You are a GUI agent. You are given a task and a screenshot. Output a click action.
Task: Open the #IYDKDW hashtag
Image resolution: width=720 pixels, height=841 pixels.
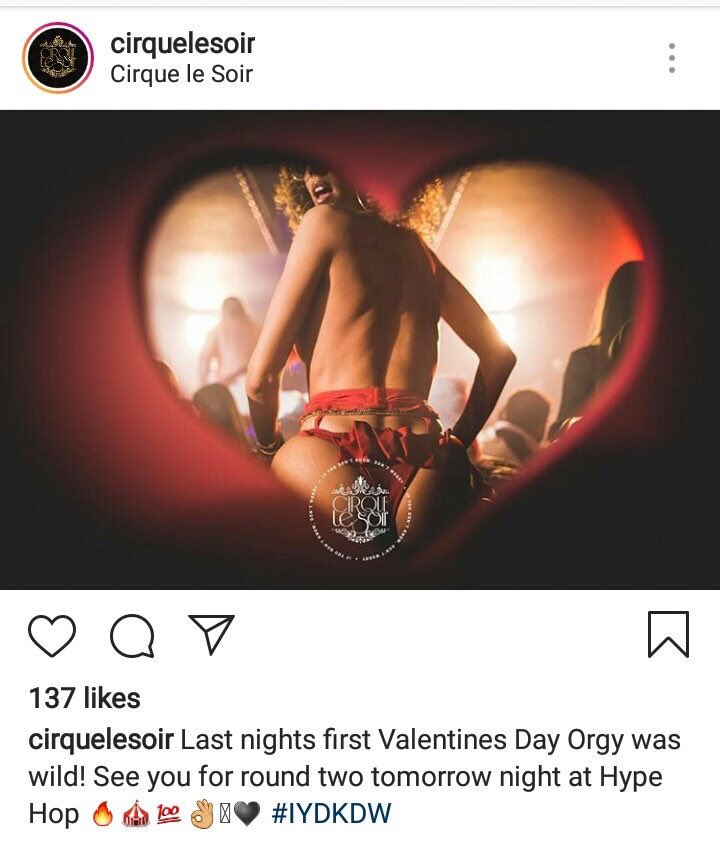pos(332,813)
